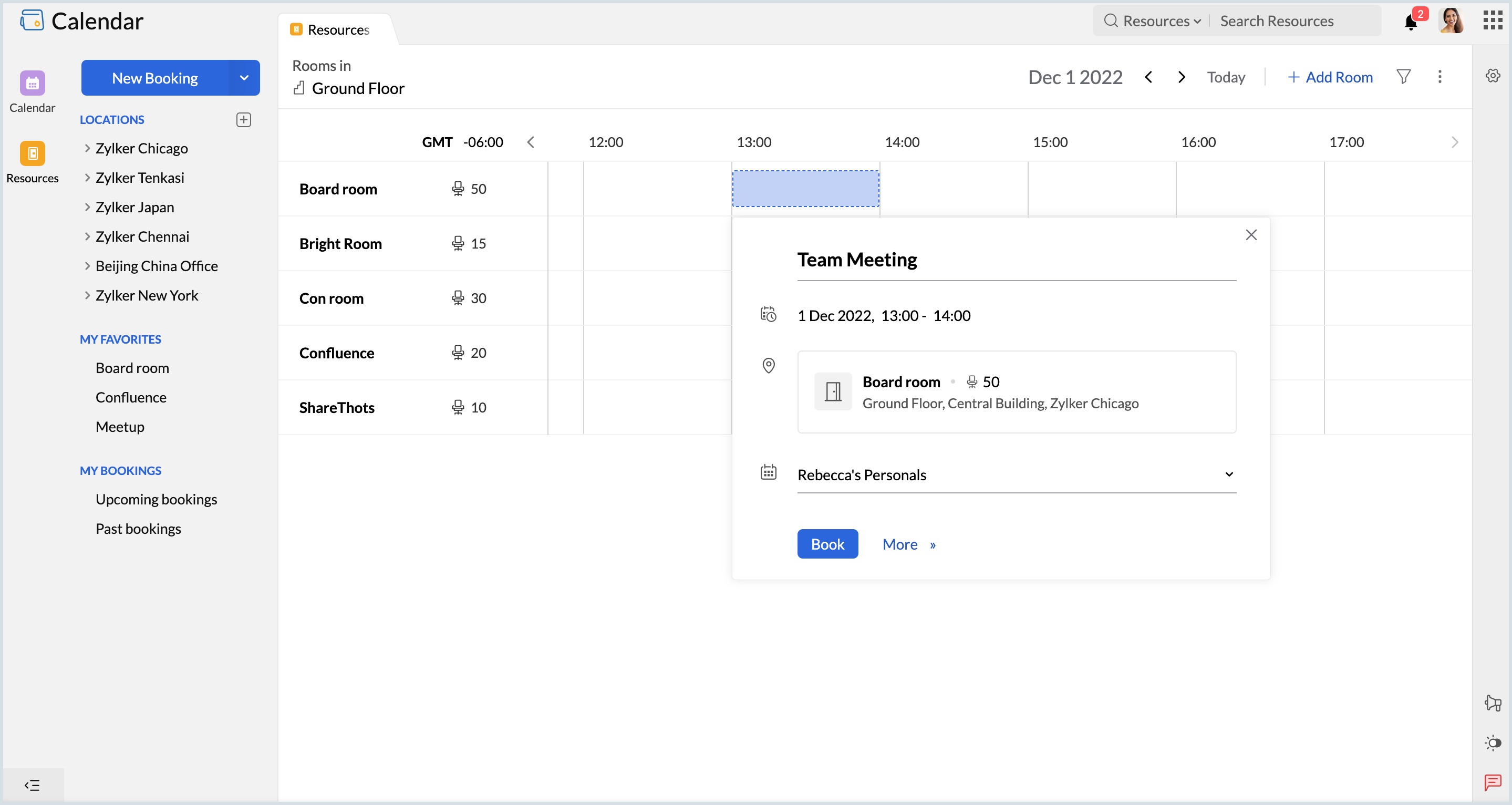The height and width of the screenshot is (805, 1512).
Task: Click the Book button for Team Meeting
Action: (x=828, y=544)
